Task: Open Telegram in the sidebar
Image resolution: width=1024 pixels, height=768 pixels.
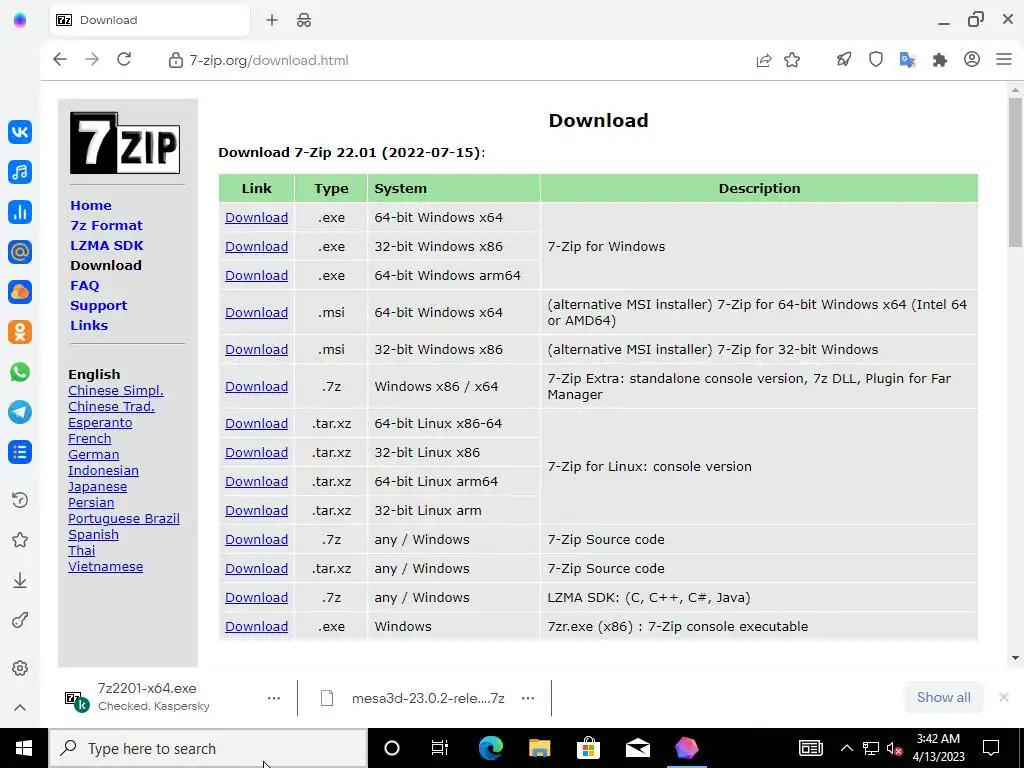Action: tap(20, 412)
